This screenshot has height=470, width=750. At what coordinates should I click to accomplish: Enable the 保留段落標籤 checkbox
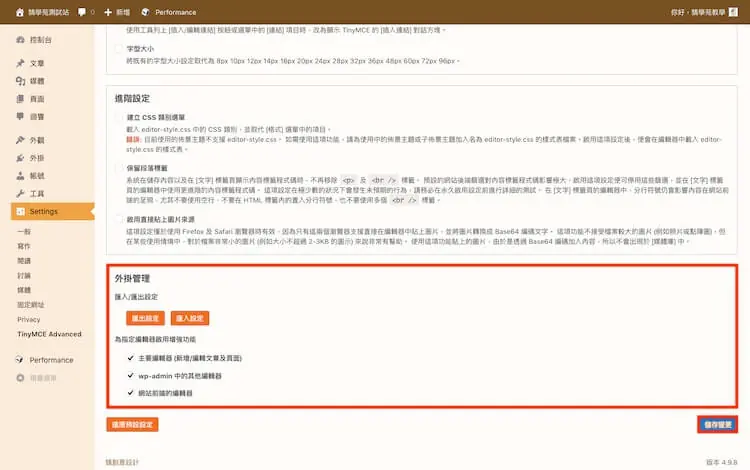(x=119, y=168)
